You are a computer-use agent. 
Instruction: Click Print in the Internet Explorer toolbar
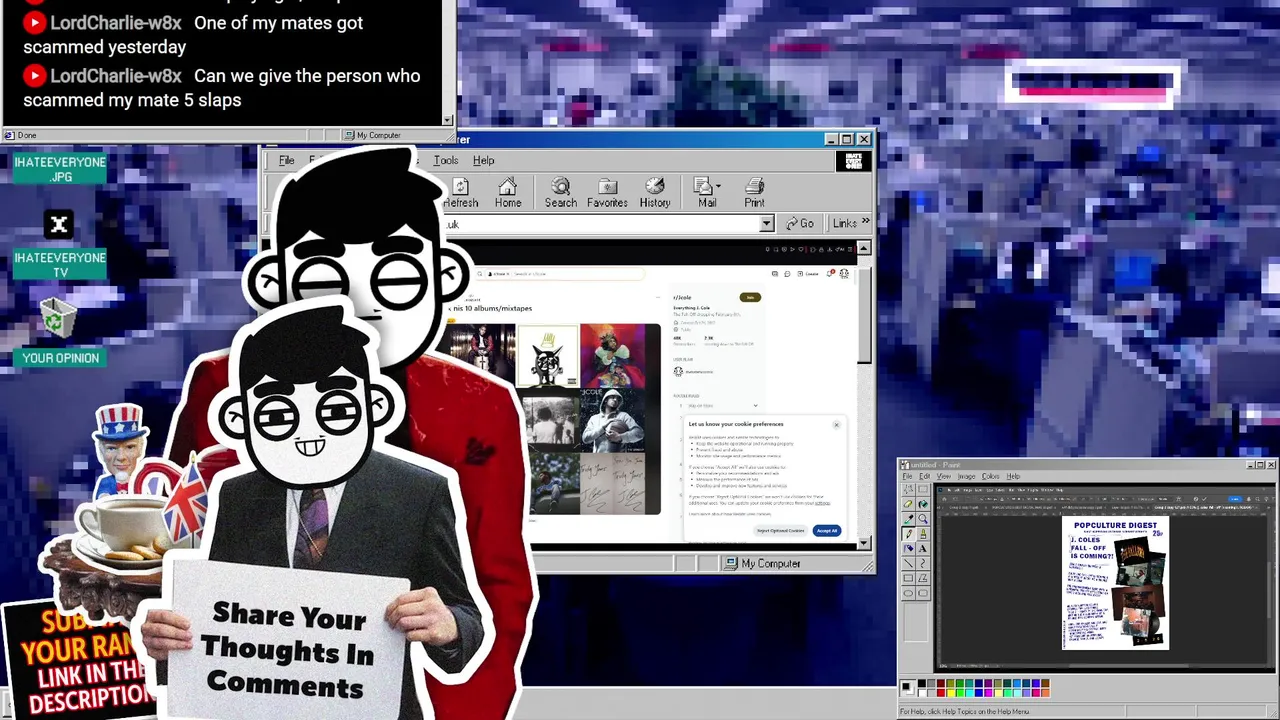click(x=754, y=193)
